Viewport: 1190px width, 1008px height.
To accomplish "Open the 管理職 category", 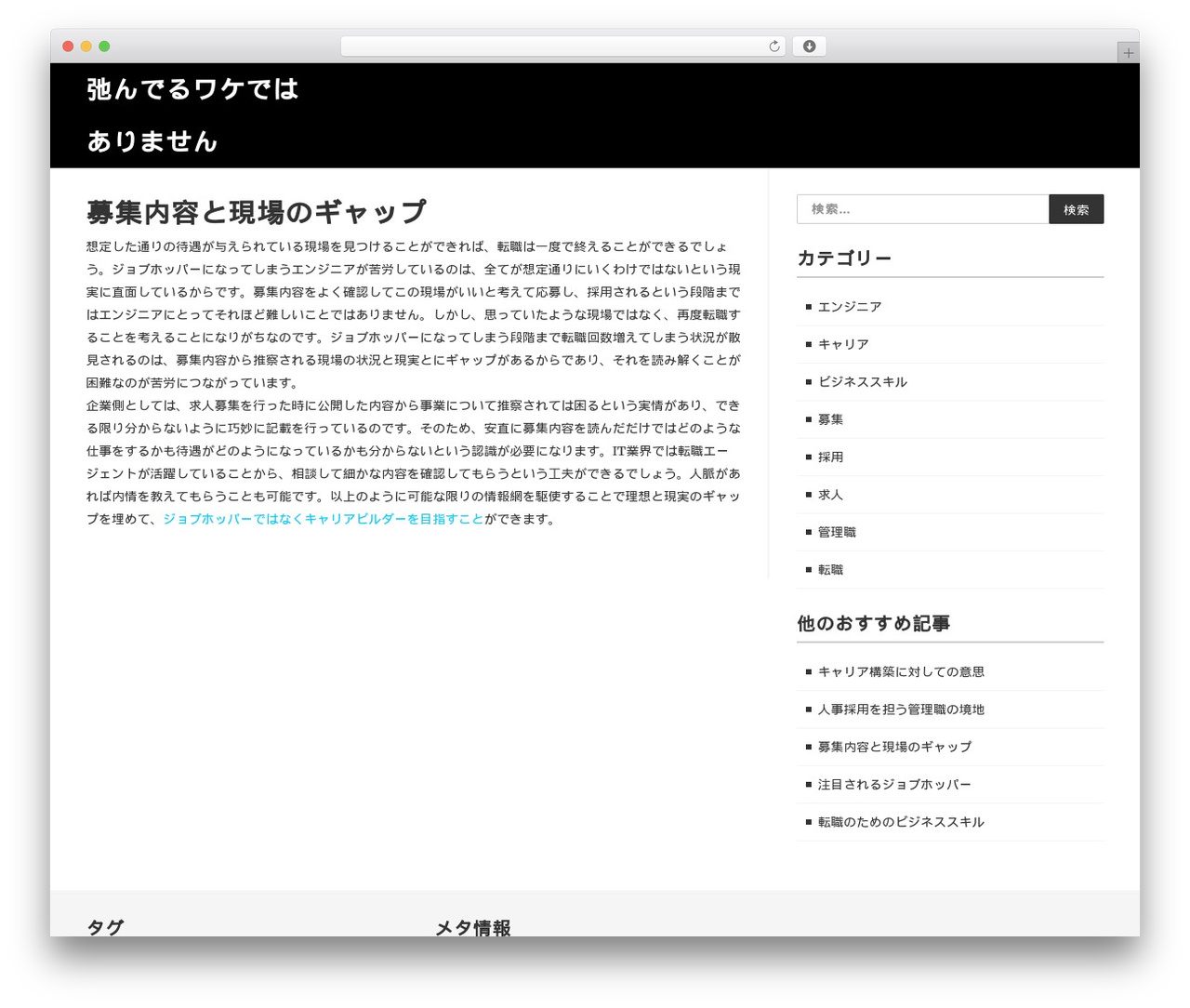I will pos(837,532).
